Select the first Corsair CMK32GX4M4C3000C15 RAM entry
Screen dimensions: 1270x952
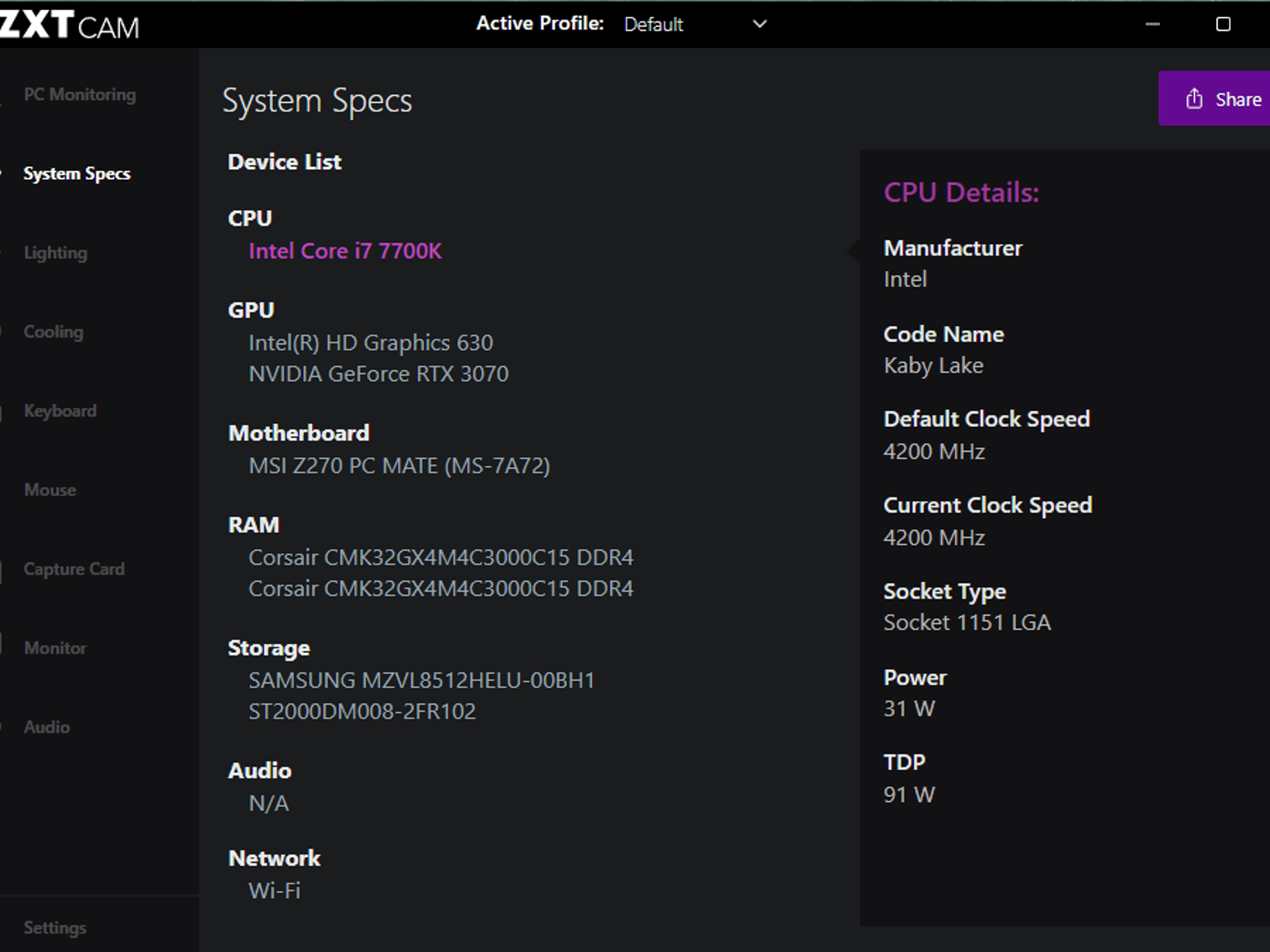pyautogui.click(x=441, y=557)
